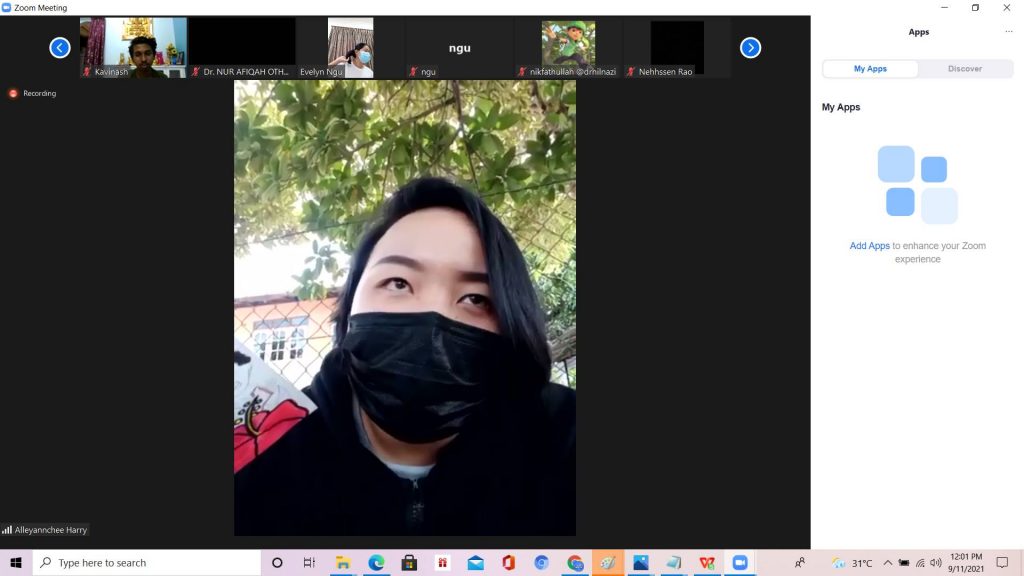Open File Explorer from the taskbar
This screenshot has width=1024, height=576.
click(x=343, y=563)
